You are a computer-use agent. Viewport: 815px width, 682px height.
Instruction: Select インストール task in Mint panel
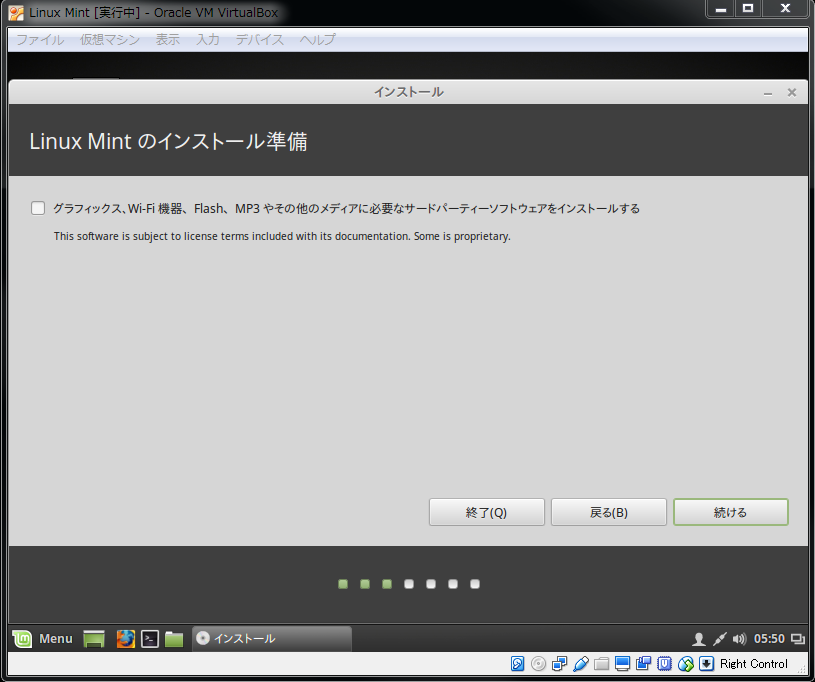(272, 638)
